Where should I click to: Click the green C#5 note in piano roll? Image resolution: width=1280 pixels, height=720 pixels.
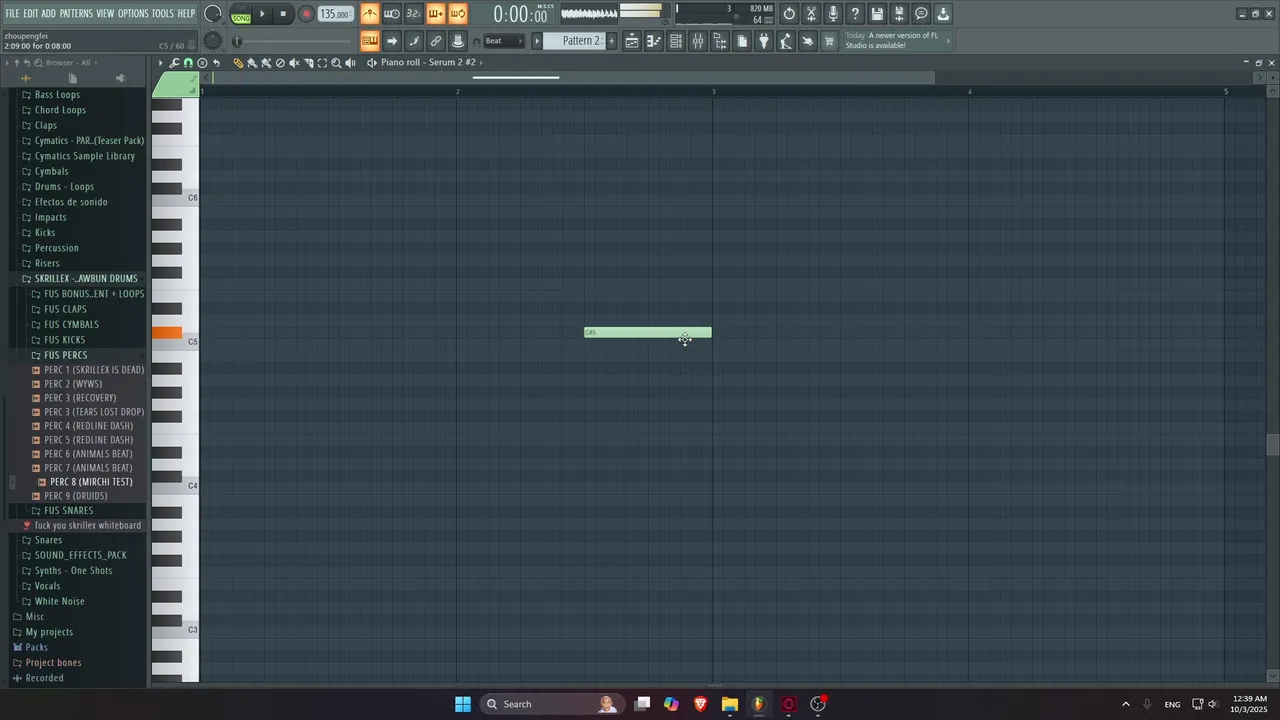[648, 332]
